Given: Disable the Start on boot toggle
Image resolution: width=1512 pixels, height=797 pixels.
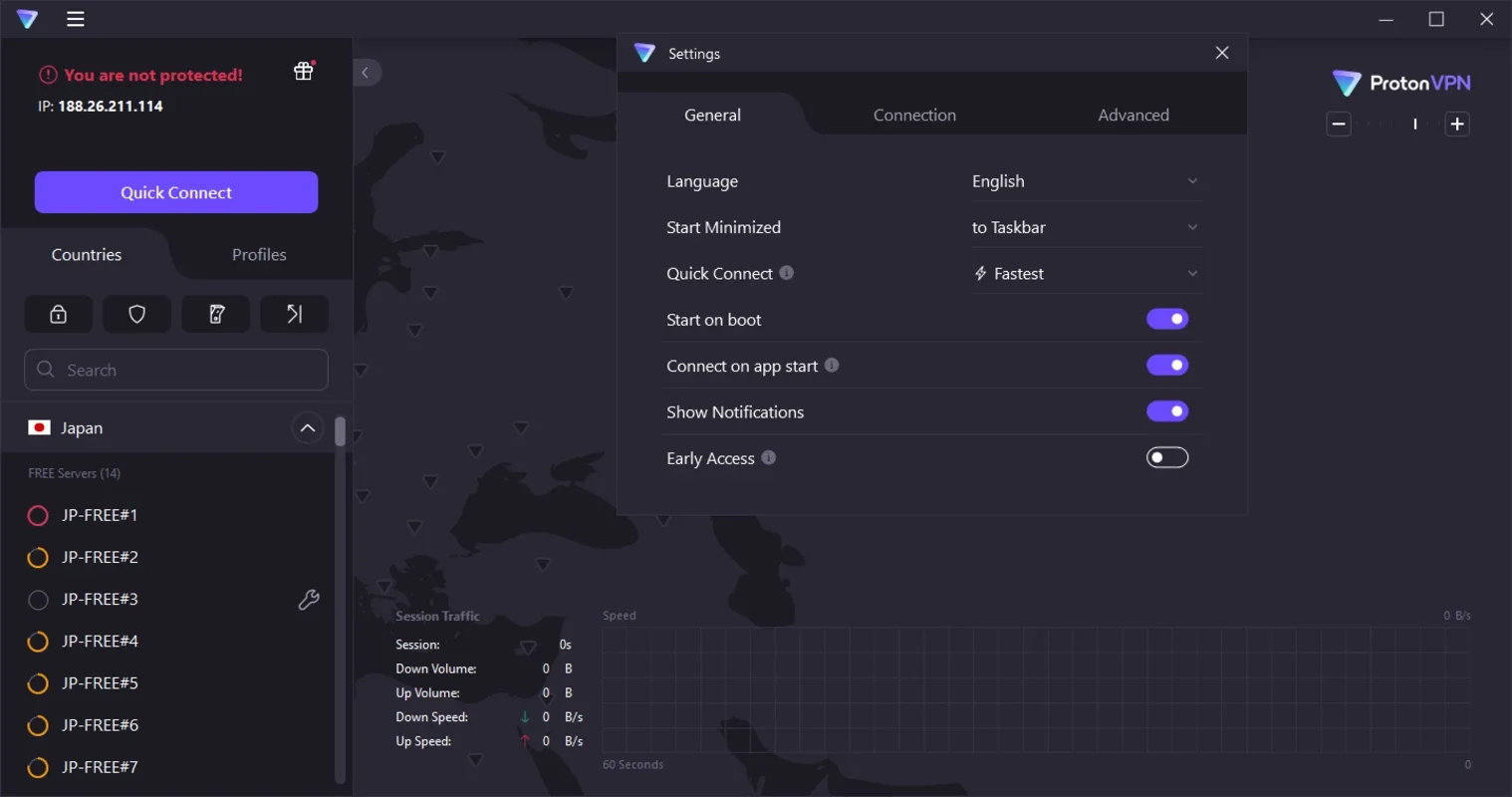Looking at the screenshot, I should click(x=1167, y=319).
